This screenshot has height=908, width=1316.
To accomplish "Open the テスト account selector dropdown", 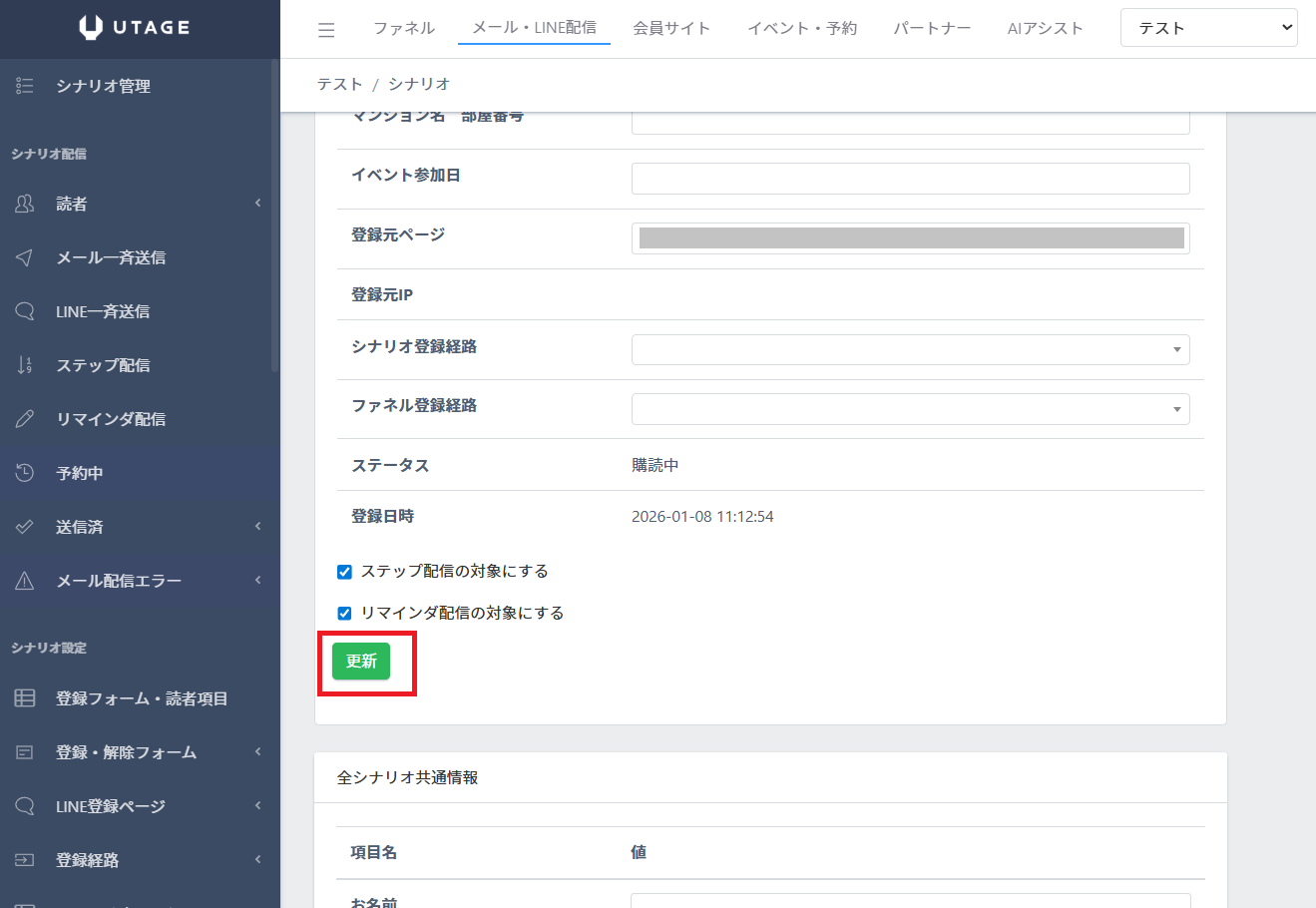I will tap(1208, 28).
